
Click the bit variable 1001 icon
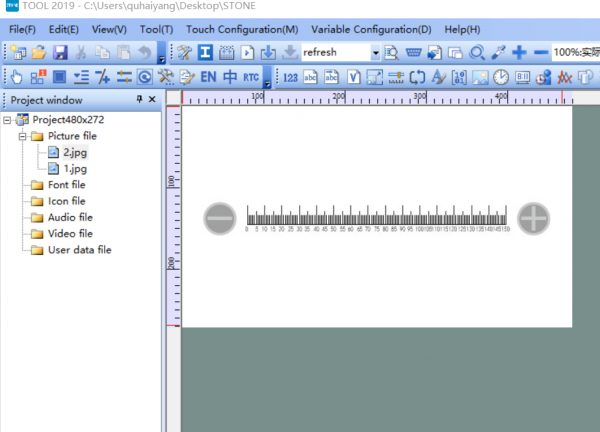[459, 77]
